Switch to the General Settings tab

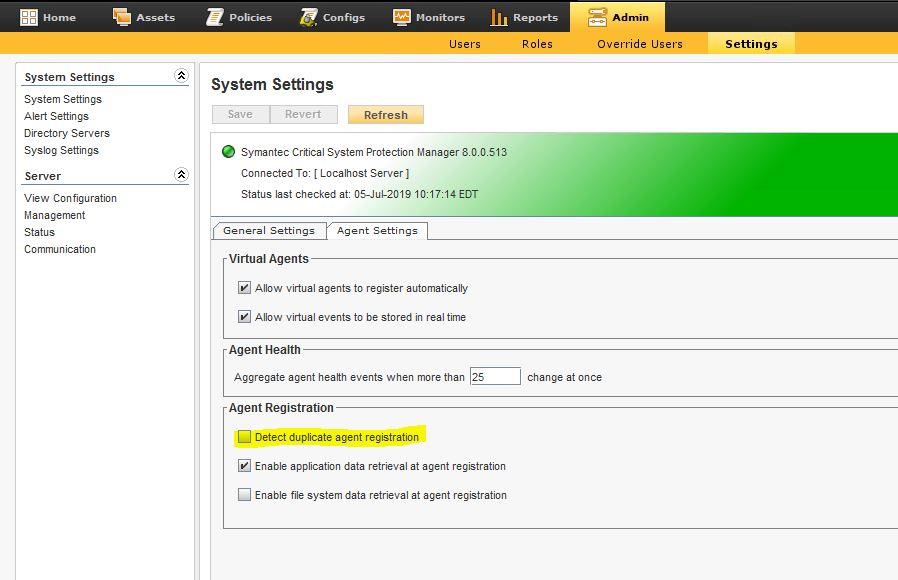pos(268,231)
